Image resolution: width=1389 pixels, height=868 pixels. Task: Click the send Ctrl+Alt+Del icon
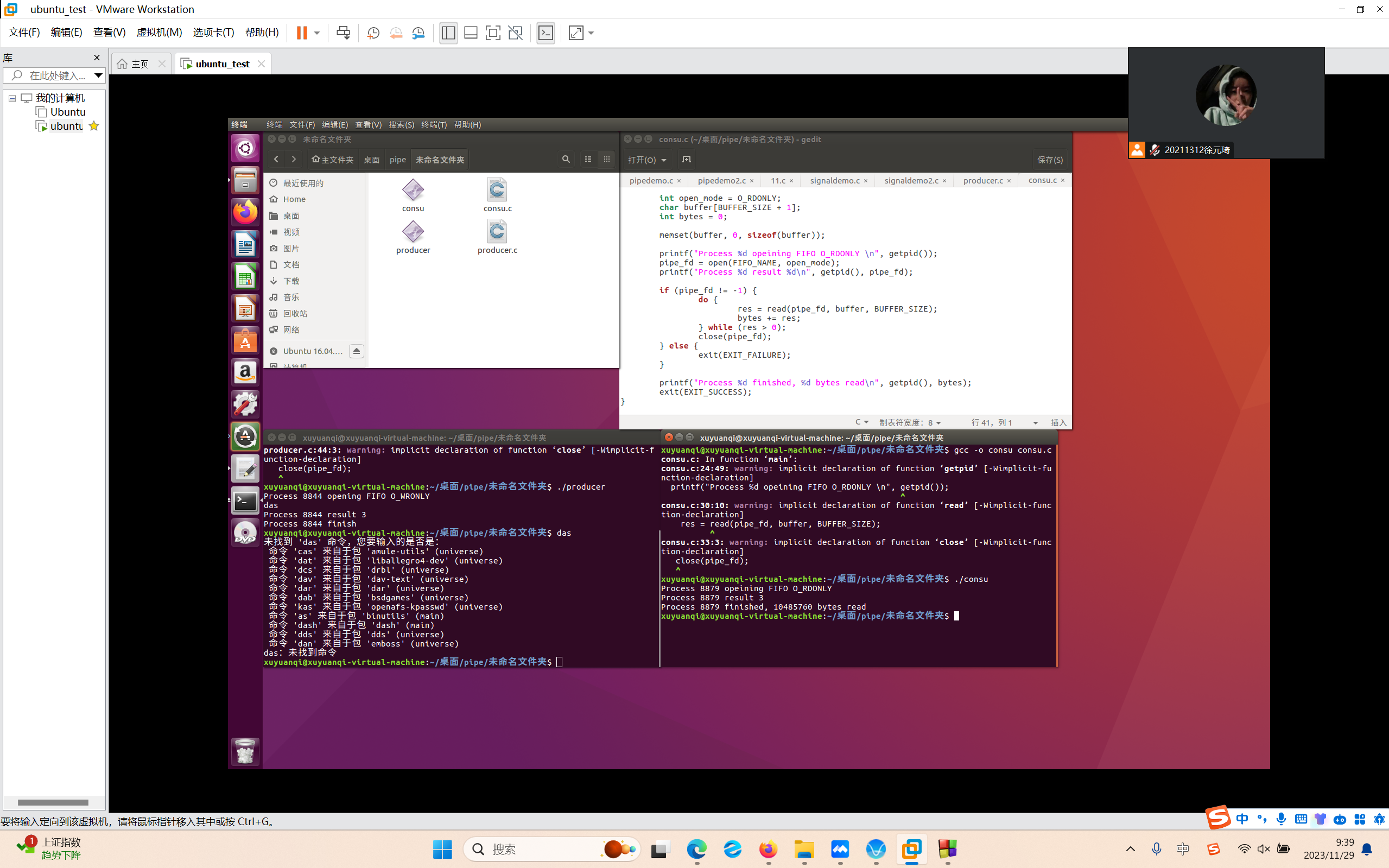click(x=343, y=33)
